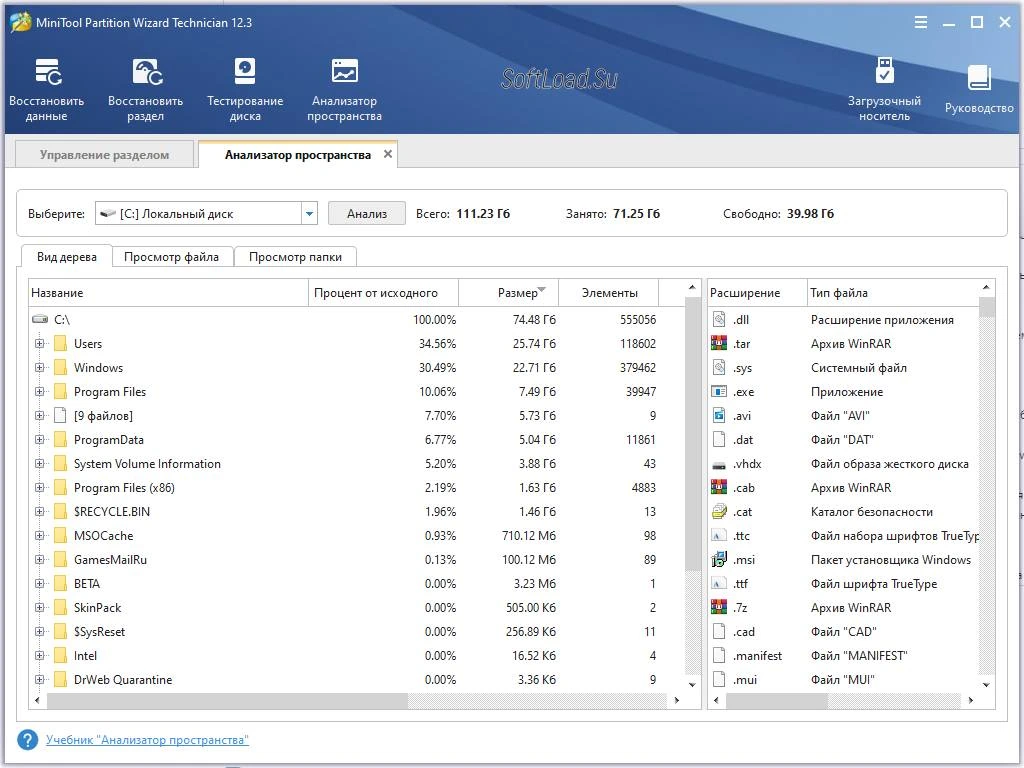This screenshot has height=768, width=1024.
Task: Select the .manifest extension row
Action: click(844, 656)
